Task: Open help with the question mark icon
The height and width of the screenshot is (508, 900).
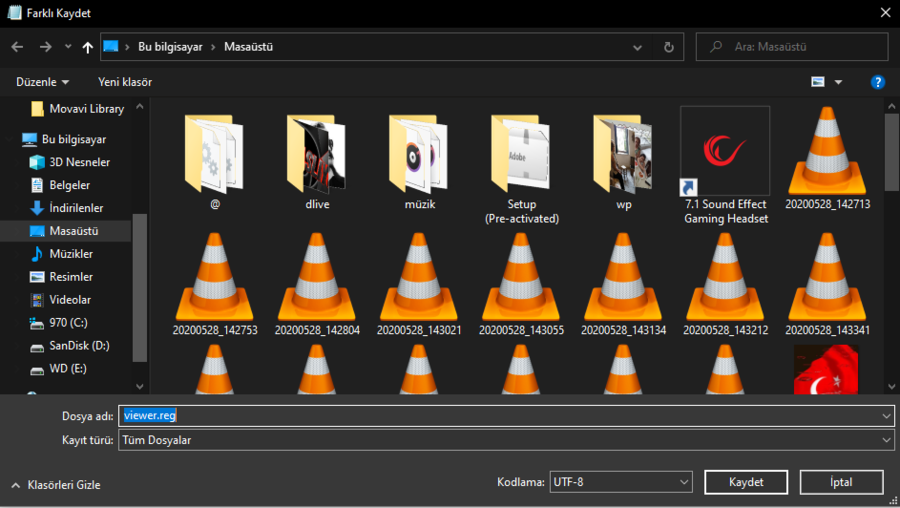Action: pos(877,82)
